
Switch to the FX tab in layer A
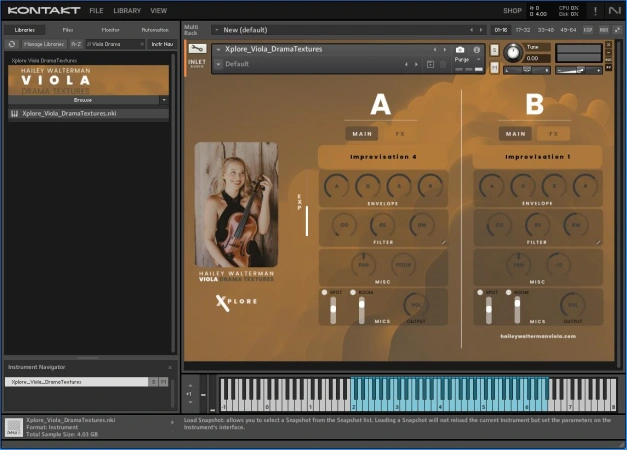[399, 133]
